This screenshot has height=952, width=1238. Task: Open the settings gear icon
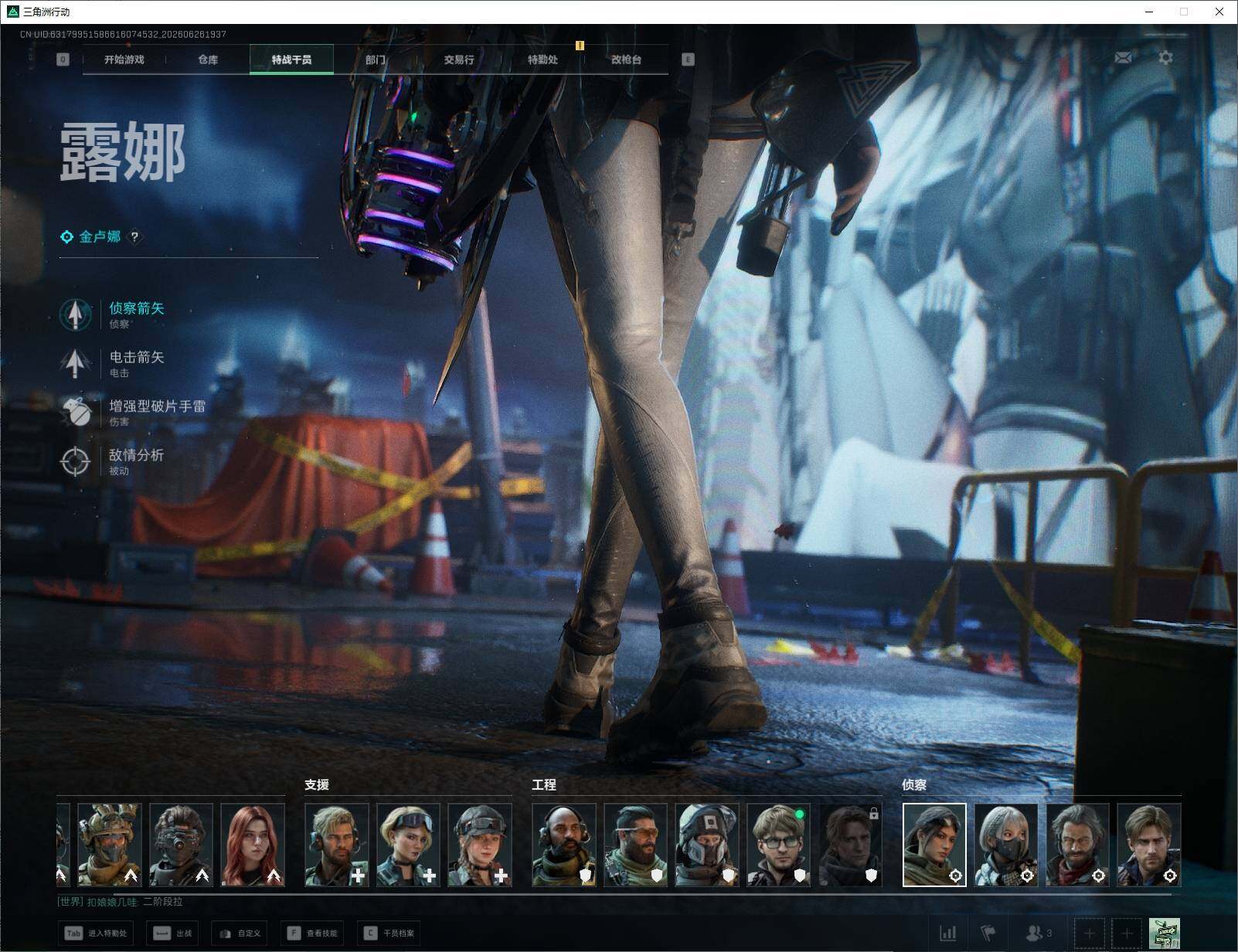coord(1165,58)
